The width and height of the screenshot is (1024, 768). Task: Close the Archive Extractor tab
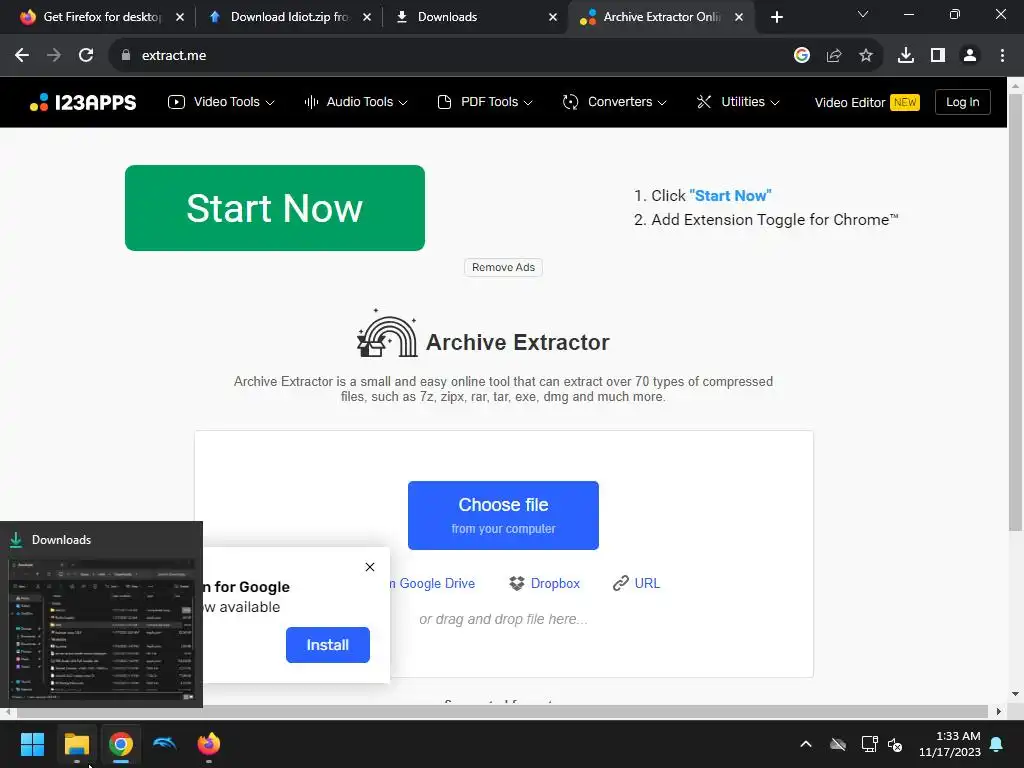coord(739,17)
